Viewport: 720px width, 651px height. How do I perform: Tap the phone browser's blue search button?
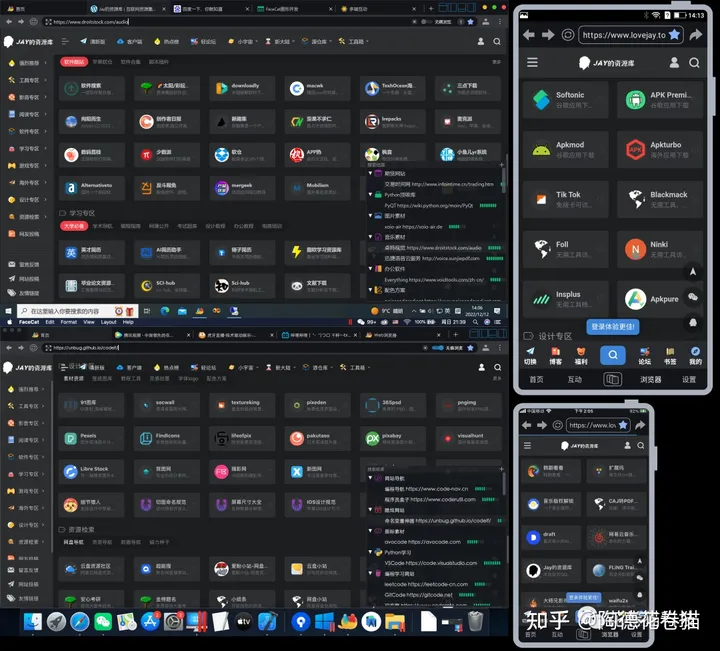(x=612, y=355)
